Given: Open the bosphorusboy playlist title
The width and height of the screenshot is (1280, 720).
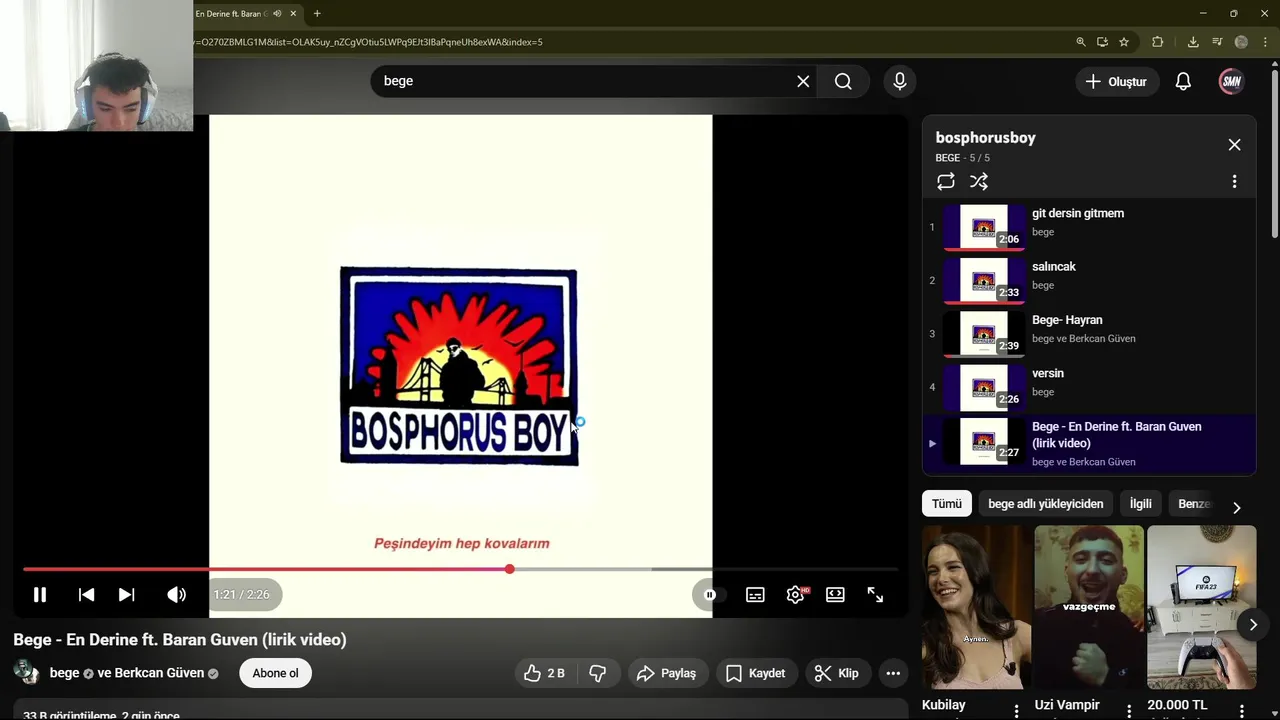Looking at the screenshot, I should coord(986,138).
